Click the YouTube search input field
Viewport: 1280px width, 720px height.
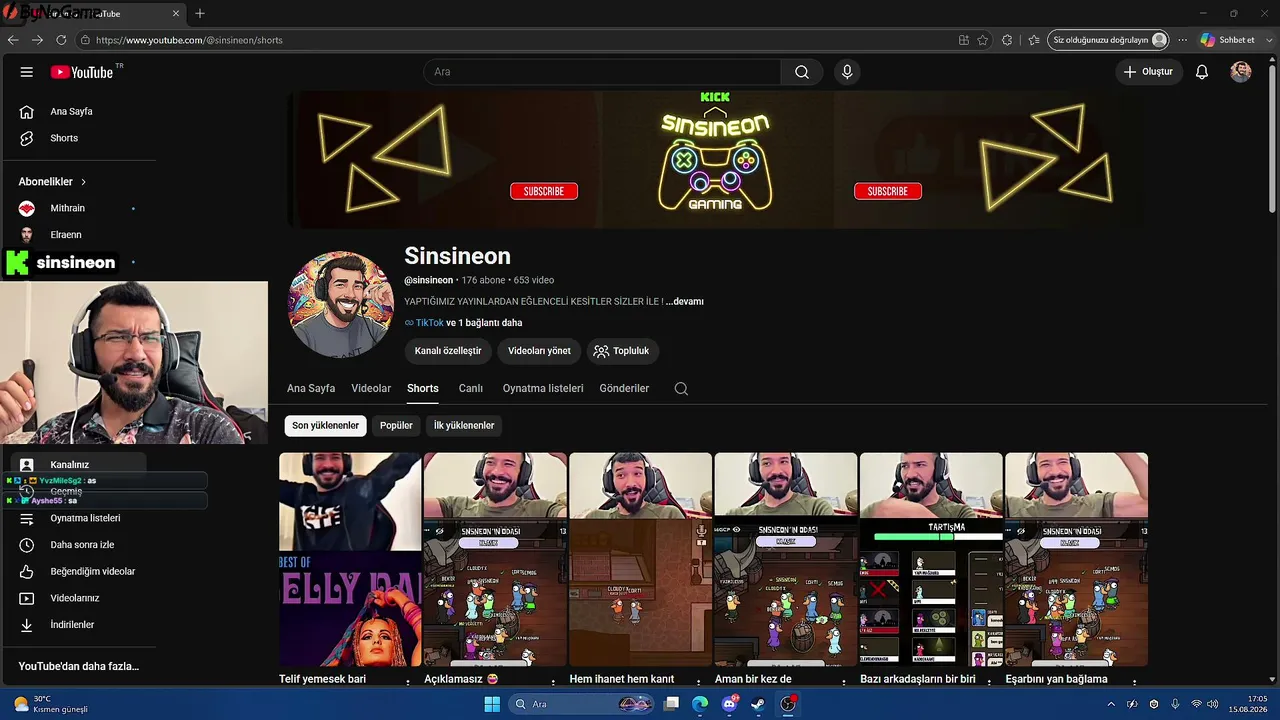tap(602, 72)
